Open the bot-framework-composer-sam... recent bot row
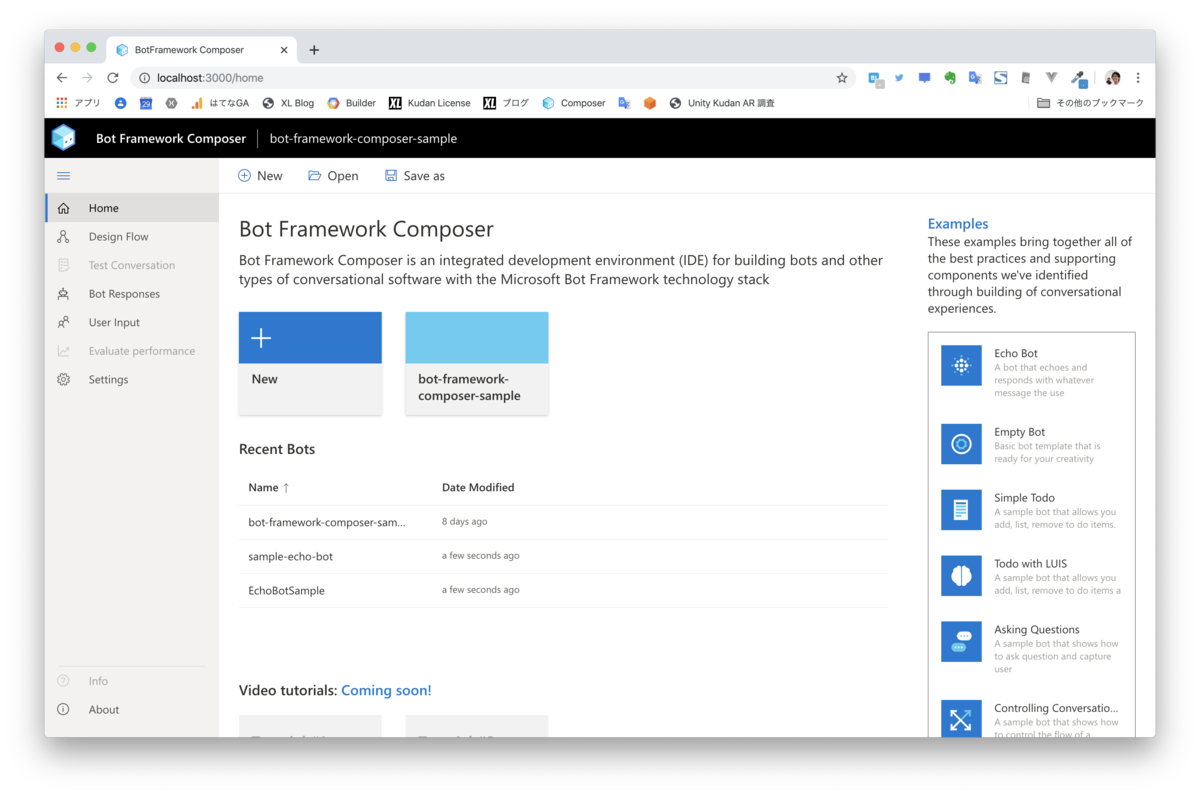This screenshot has height=796, width=1200. coord(563,522)
